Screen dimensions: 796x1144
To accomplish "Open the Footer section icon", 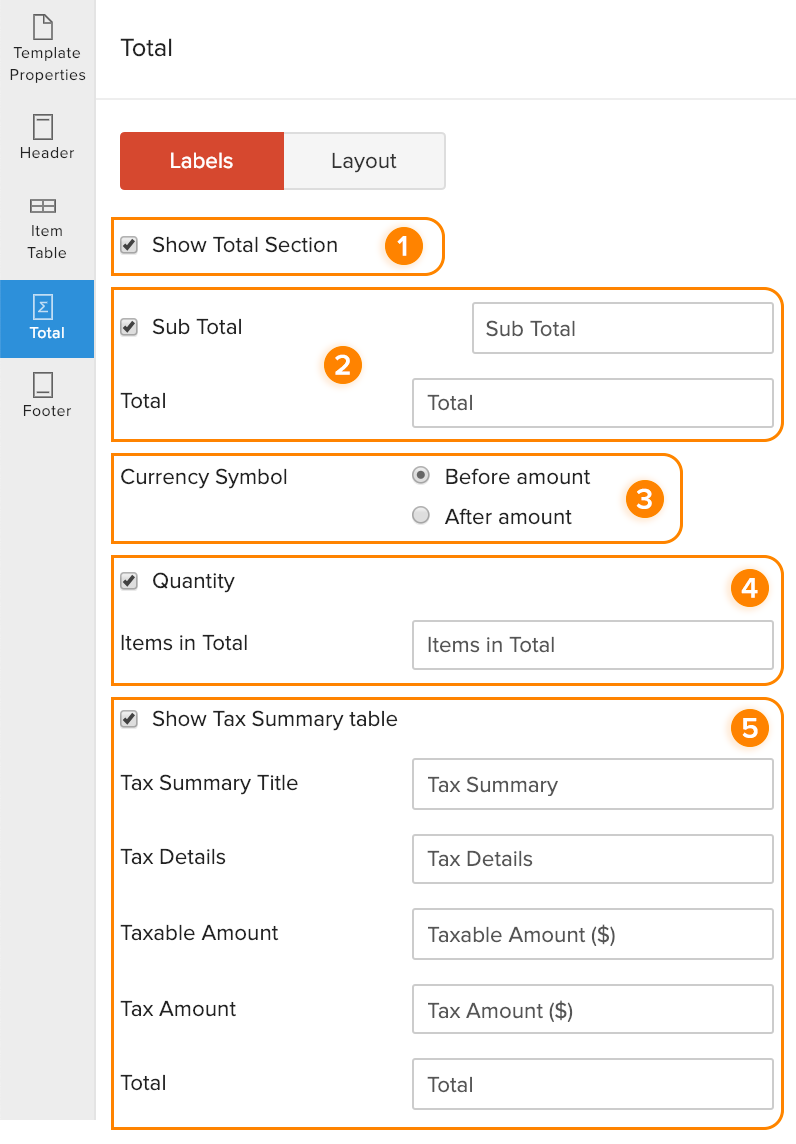I will click(x=46, y=385).
